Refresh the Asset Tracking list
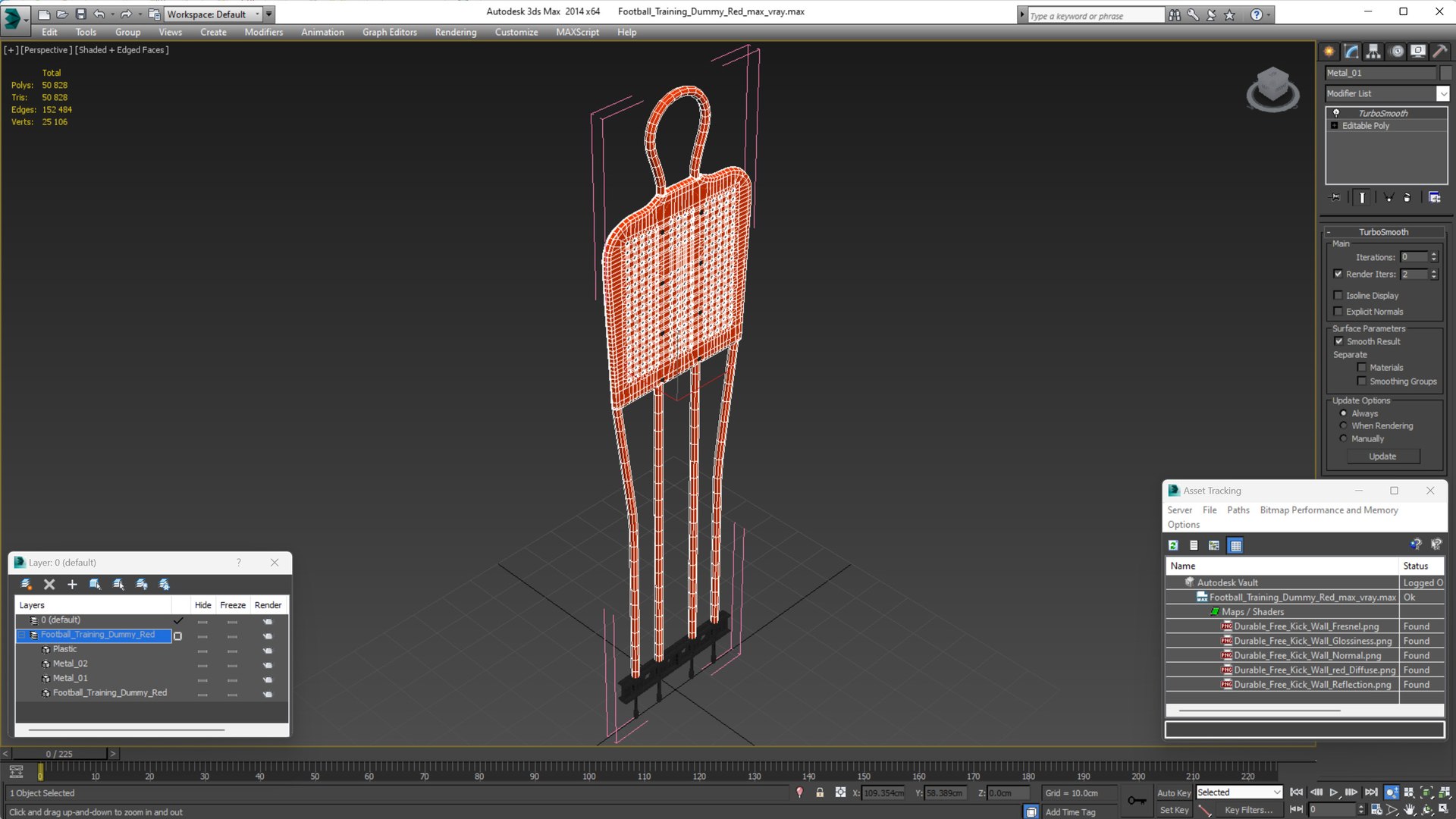This screenshot has height=819, width=1456. point(1173,545)
